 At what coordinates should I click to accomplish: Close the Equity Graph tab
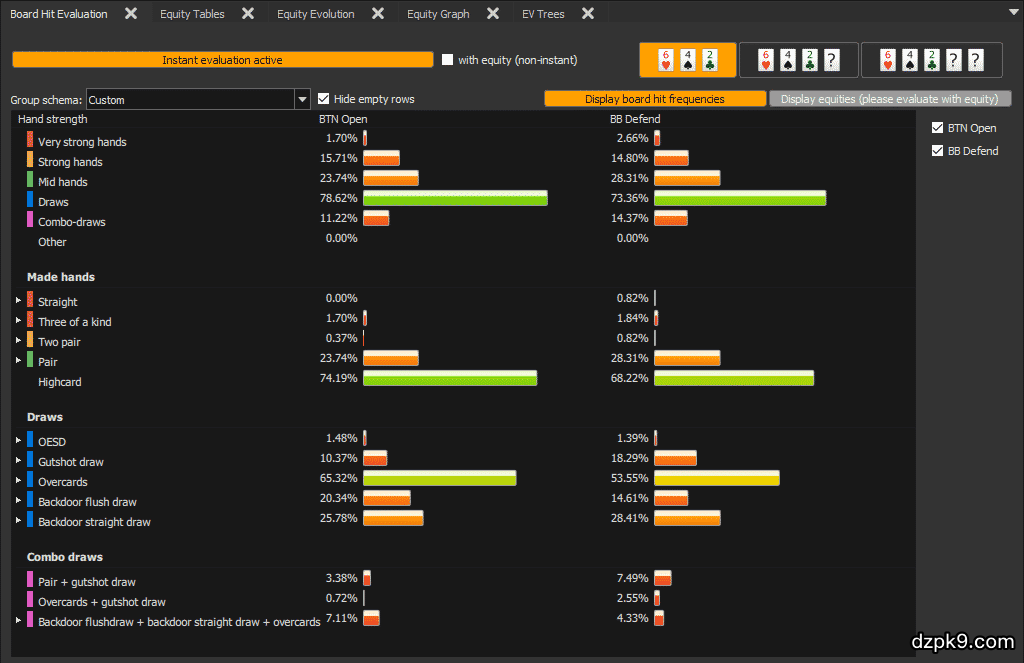[492, 14]
